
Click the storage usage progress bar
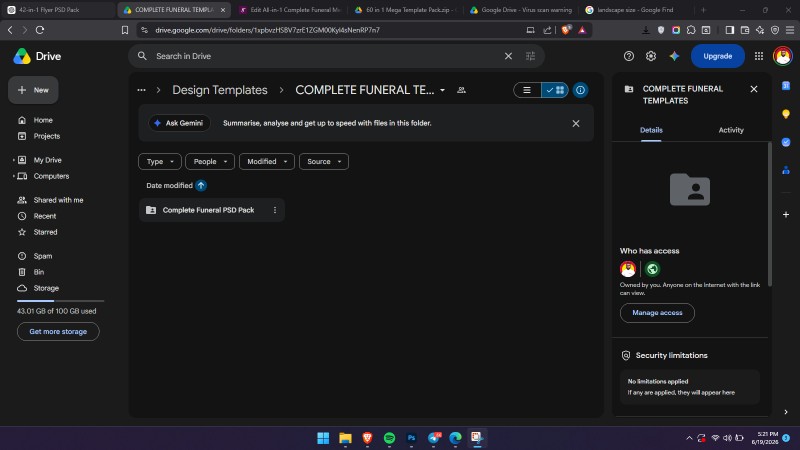60,301
